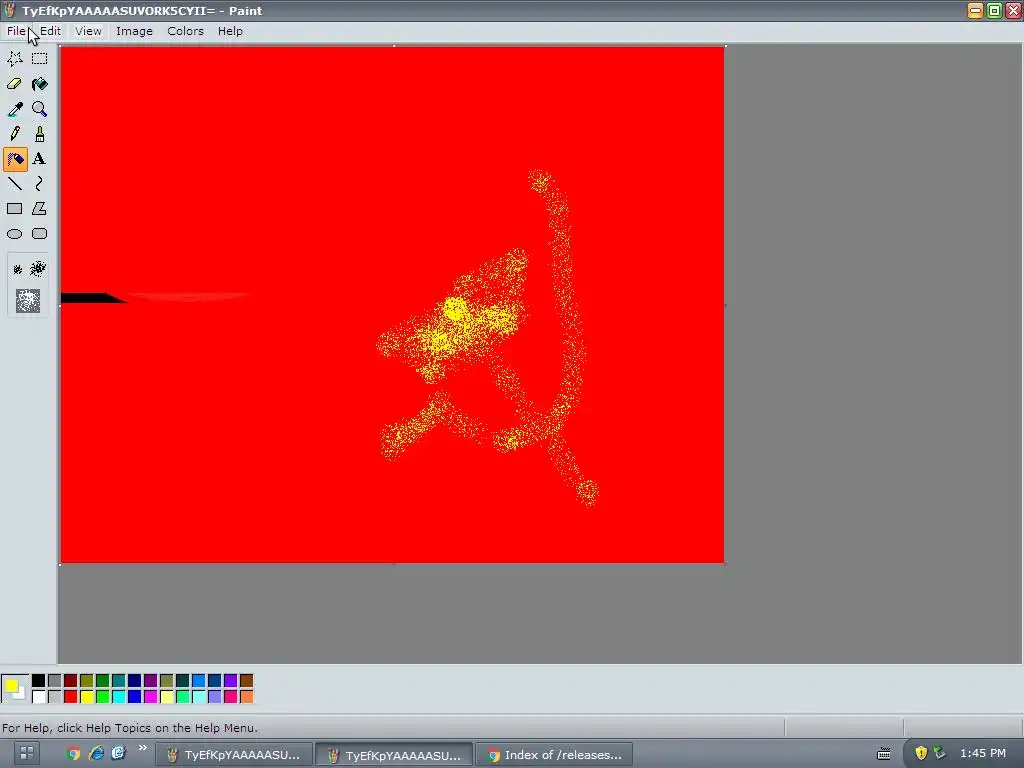Click the keyboard icon in the system tray
The height and width of the screenshot is (768, 1024).
pos(884,754)
